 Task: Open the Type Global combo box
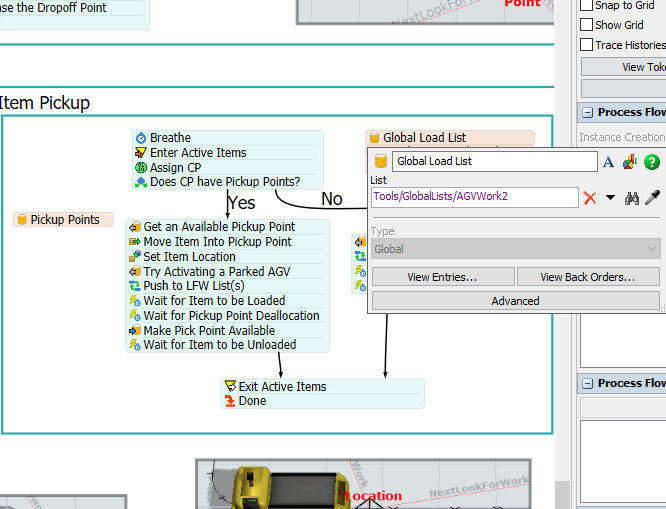[516, 249]
